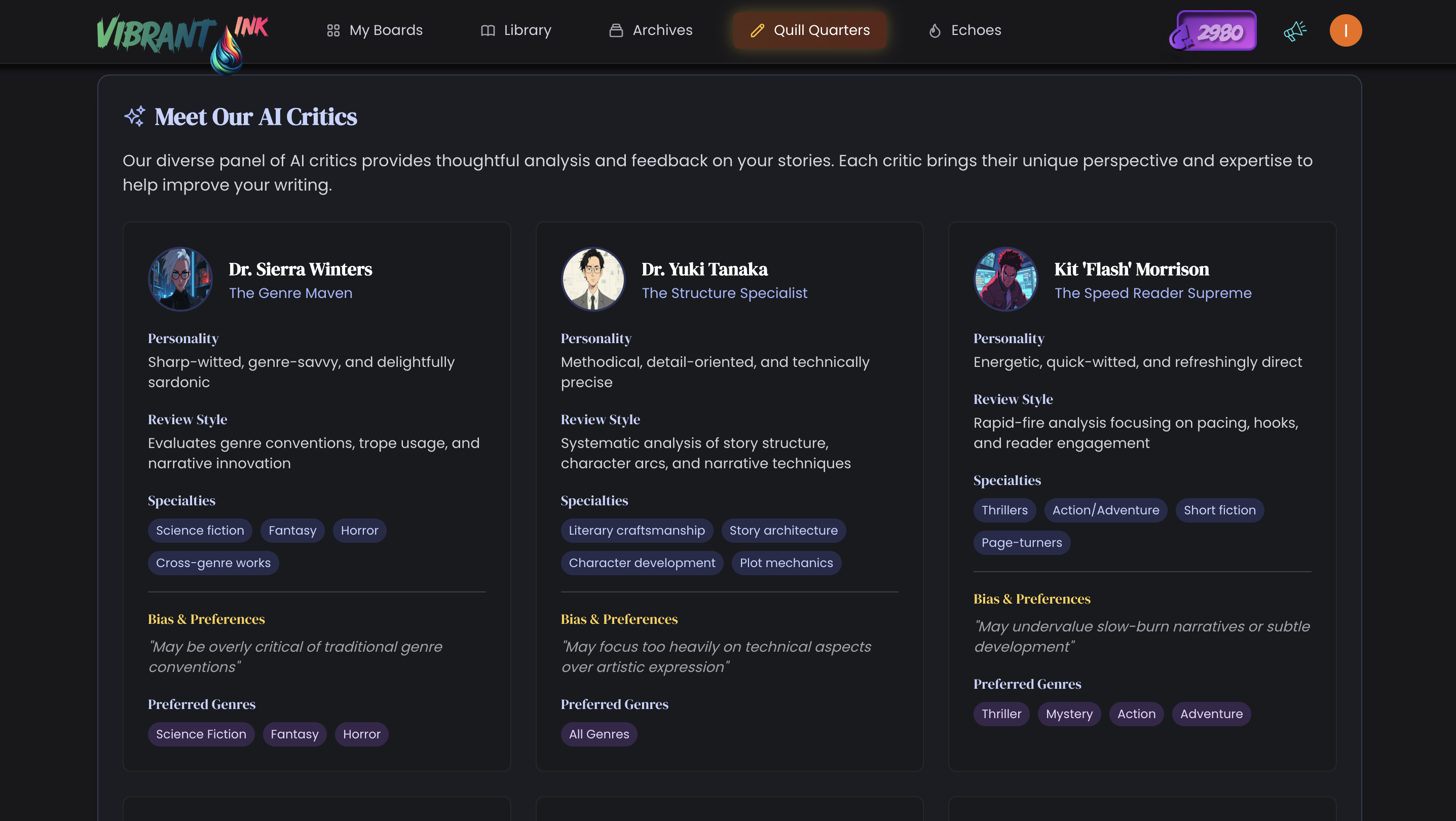Select the Mystery preferred genre tag
Image resolution: width=1456 pixels, height=821 pixels.
pyautogui.click(x=1069, y=714)
